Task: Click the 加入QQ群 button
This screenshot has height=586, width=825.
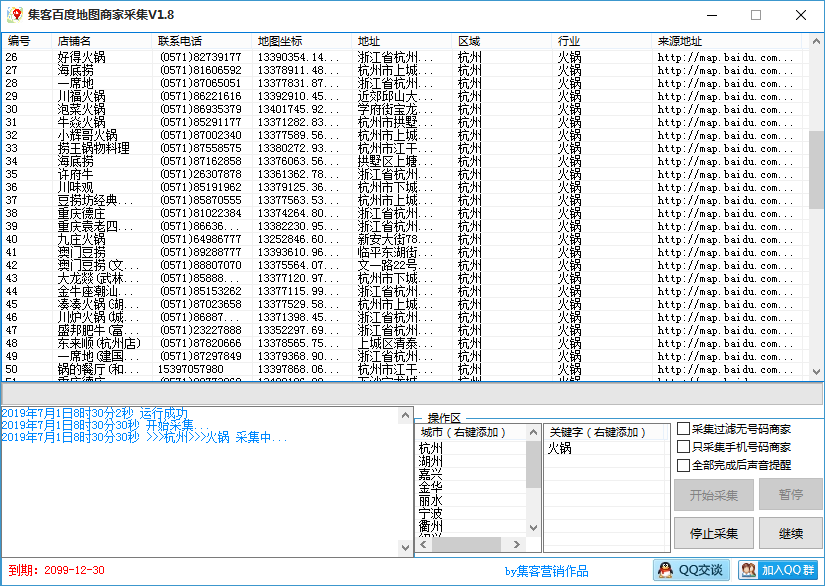Action: pos(778,570)
